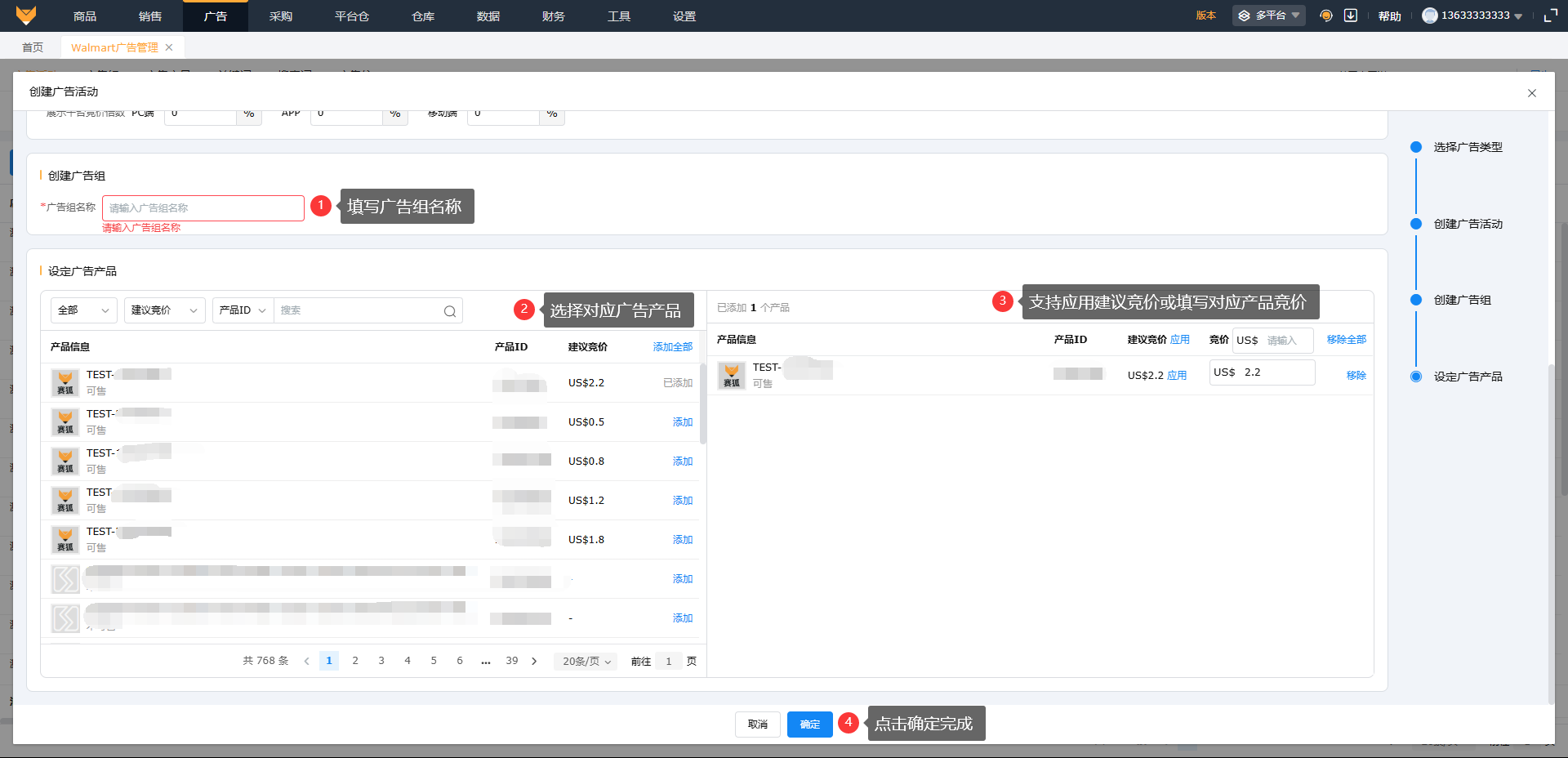Open the 建议竞价 dropdown
The height and width of the screenshot is (758, 1568).
tap(165, 310)
